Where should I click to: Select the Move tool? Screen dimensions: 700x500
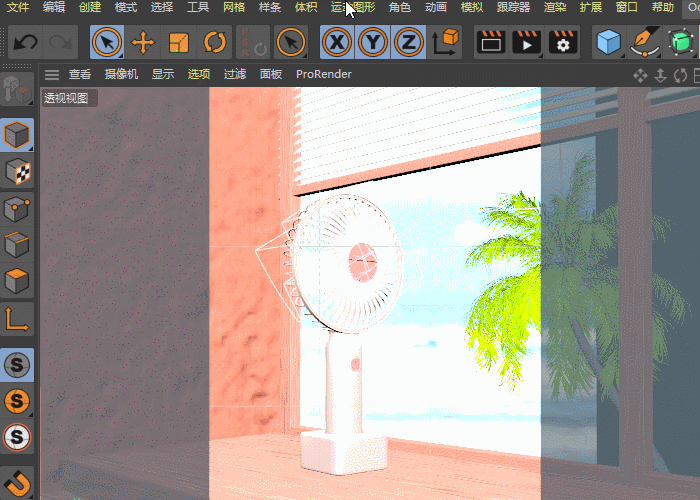click(x=143, y=42)
